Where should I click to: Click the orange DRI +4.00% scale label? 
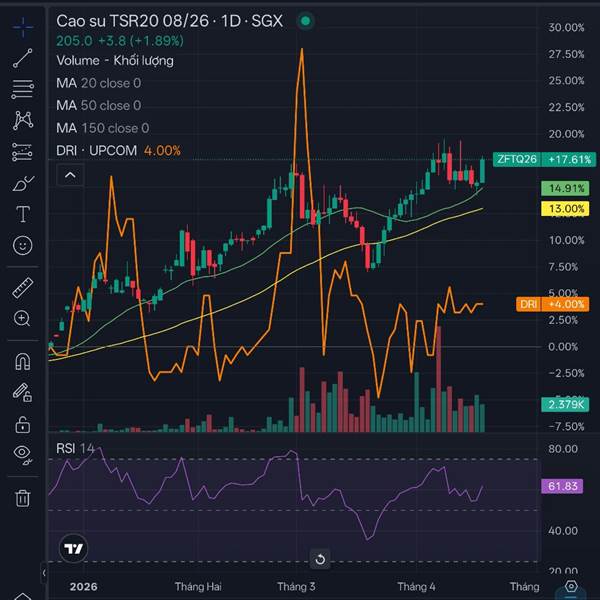(553, 304)
